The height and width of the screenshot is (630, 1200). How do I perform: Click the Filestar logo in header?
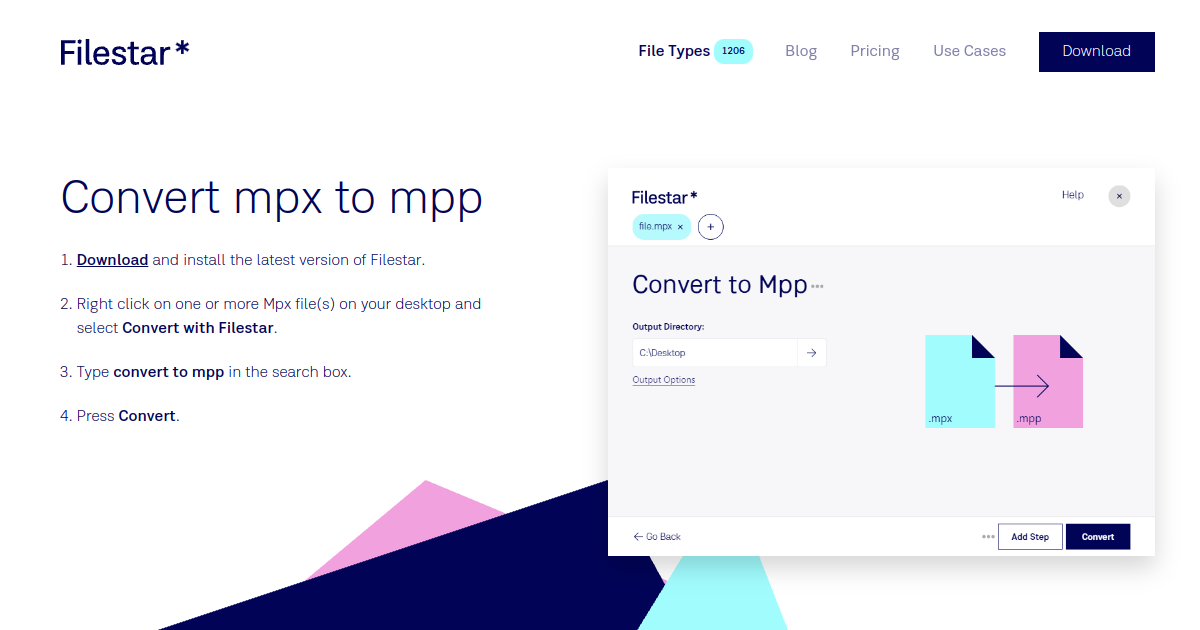pyautogui.click(x=124, y=52)
